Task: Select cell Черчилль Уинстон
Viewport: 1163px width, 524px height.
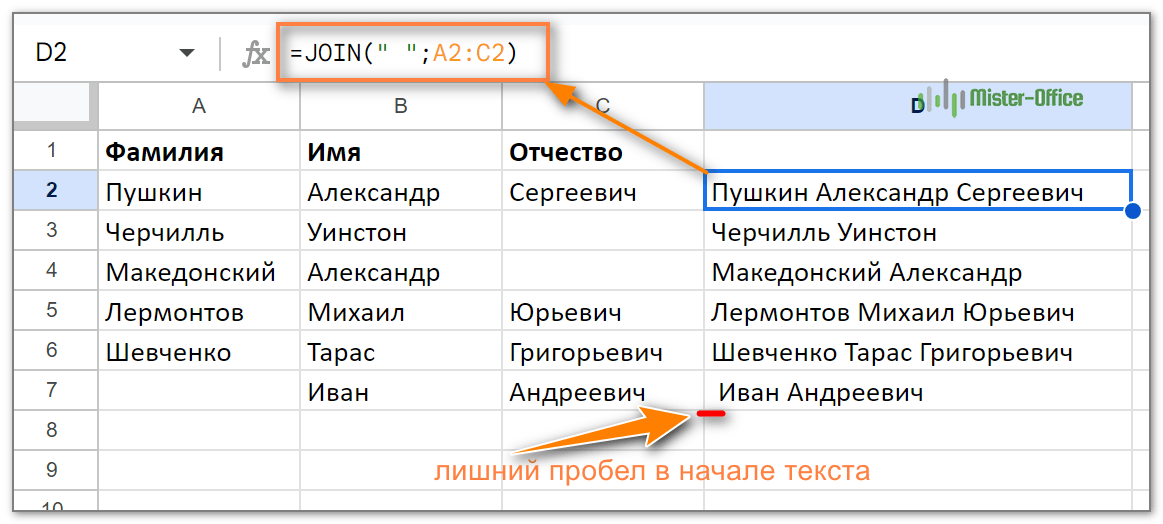Action: (x=917, y=231)
